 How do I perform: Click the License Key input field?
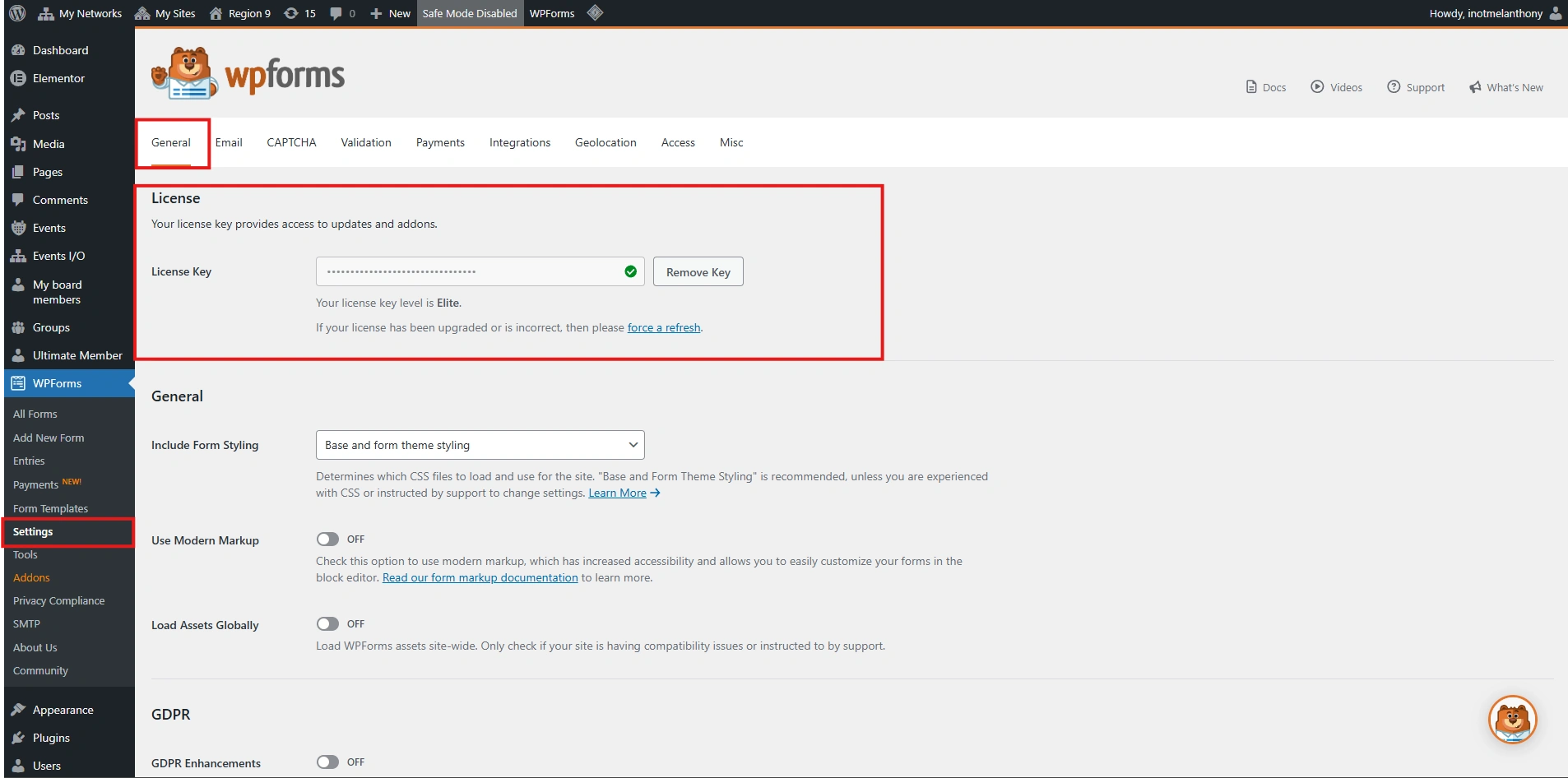click(x=480, y=271)
